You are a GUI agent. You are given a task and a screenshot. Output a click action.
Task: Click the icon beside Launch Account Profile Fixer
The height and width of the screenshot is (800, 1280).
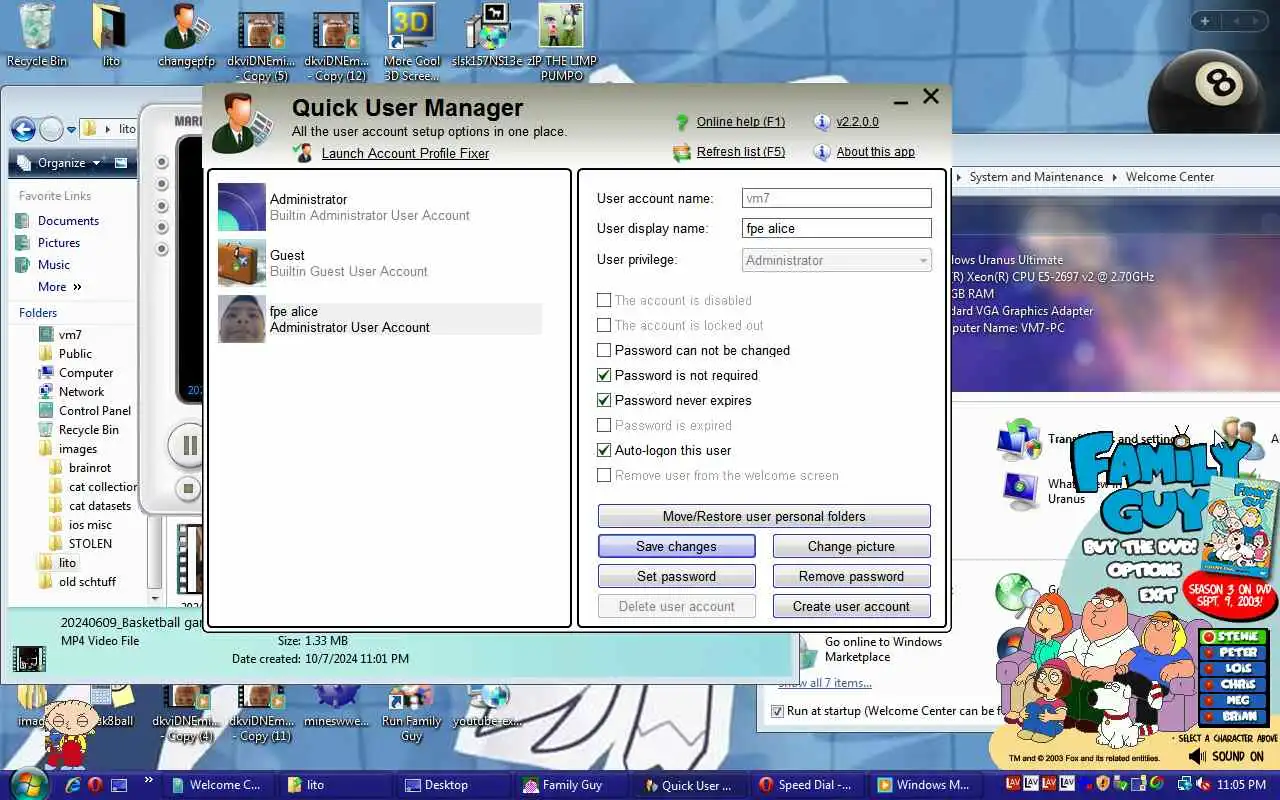coord(304,153)
